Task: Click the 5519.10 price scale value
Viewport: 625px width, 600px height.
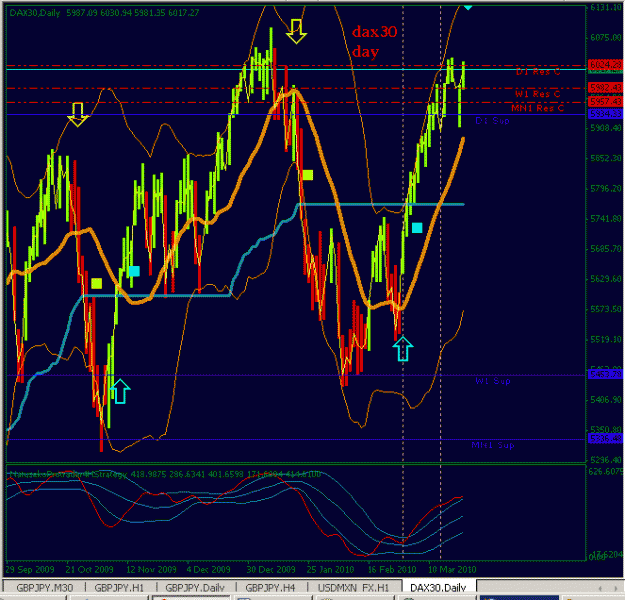Action: pyautogui.click(x=606, y=339)
